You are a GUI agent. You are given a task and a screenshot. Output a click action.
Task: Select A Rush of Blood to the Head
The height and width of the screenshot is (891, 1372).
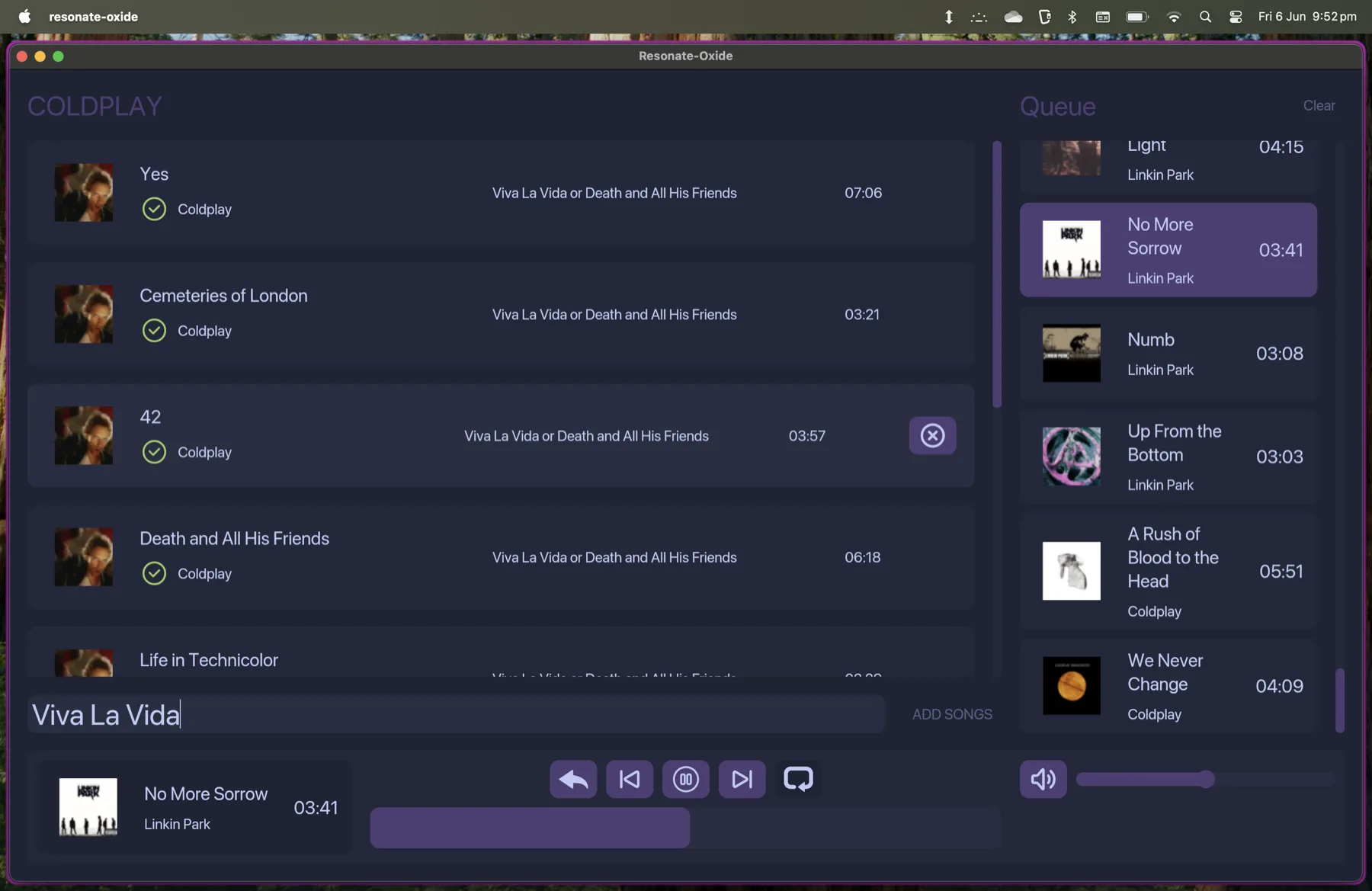pos(1168,571)
